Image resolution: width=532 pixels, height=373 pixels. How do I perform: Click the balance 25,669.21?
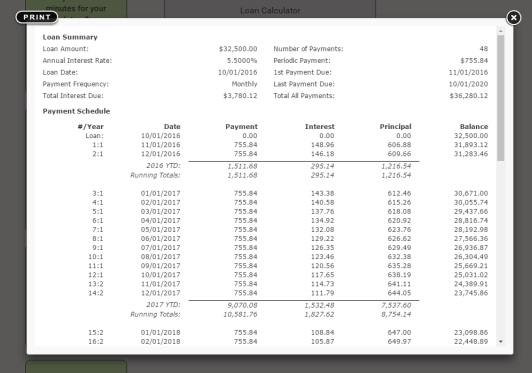click(x=471, y=266)
